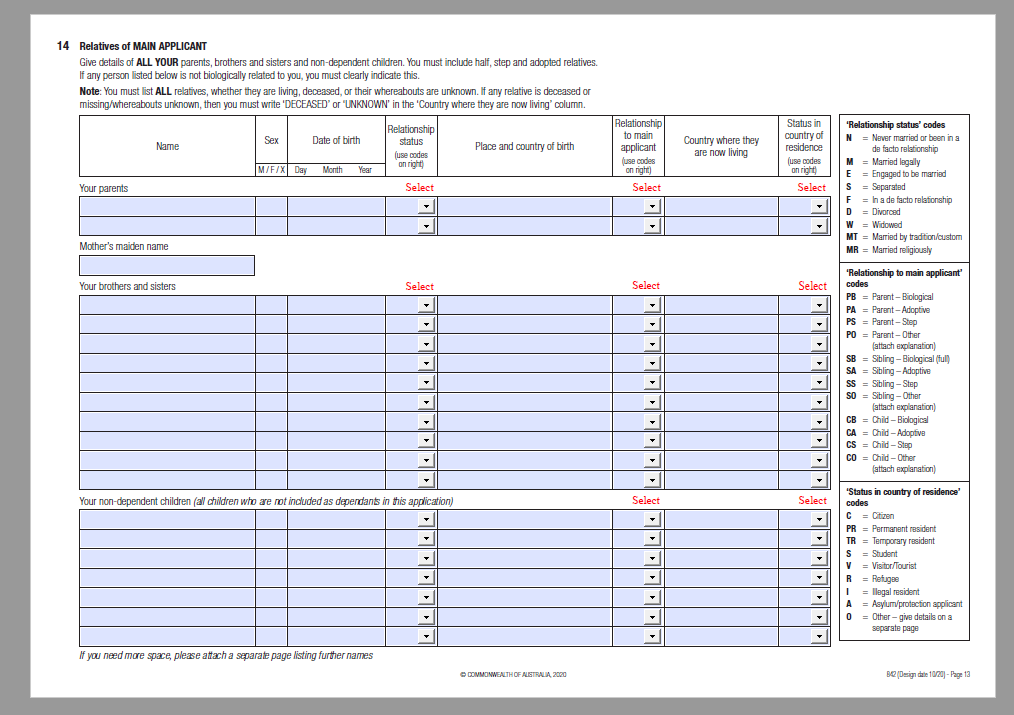Screen dimensions: 1014x715
Task: Open residence status dropdown in first sibling row
Action: coord(819,305)
